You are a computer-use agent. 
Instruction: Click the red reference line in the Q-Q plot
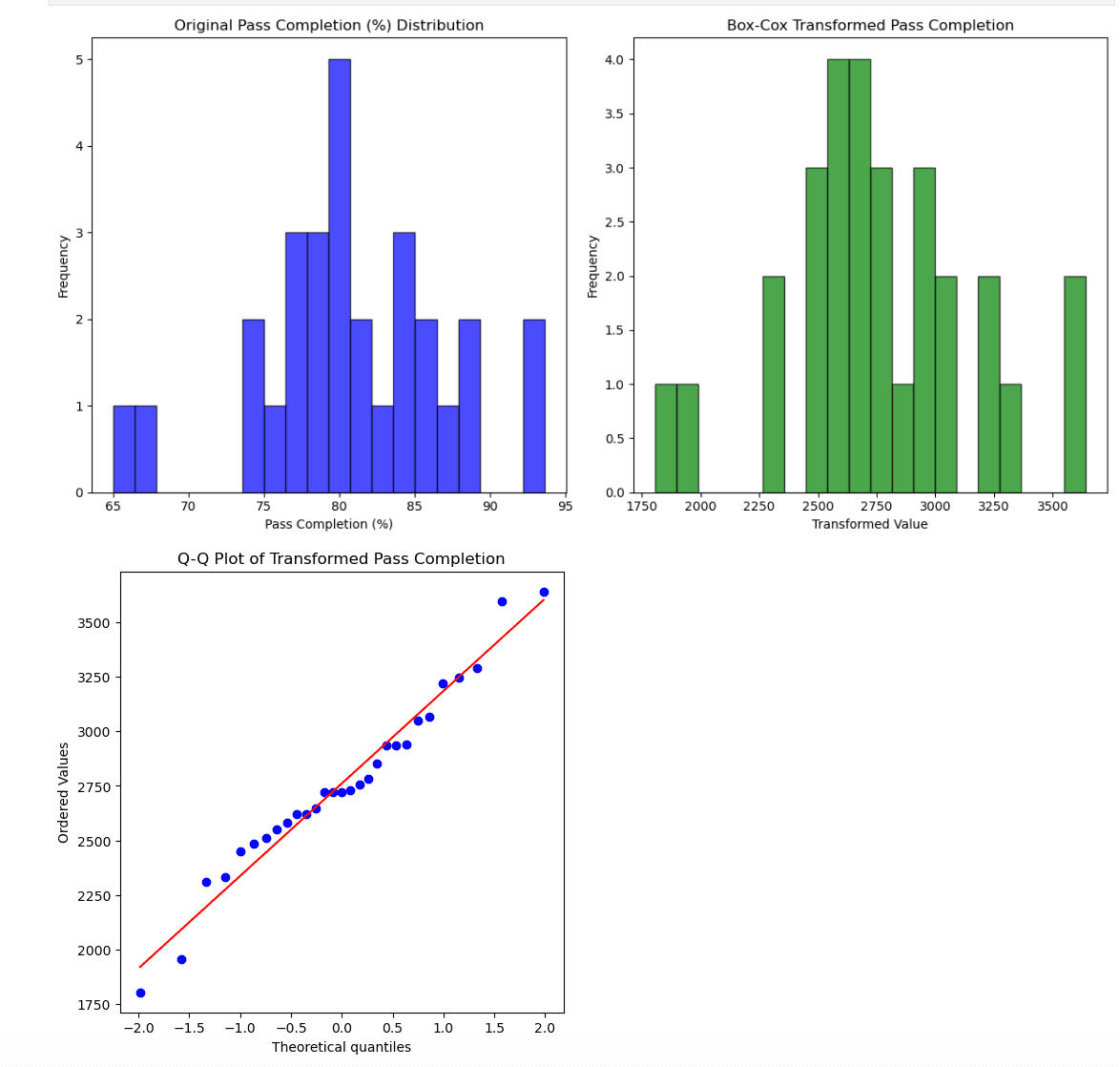coord(342,784)
